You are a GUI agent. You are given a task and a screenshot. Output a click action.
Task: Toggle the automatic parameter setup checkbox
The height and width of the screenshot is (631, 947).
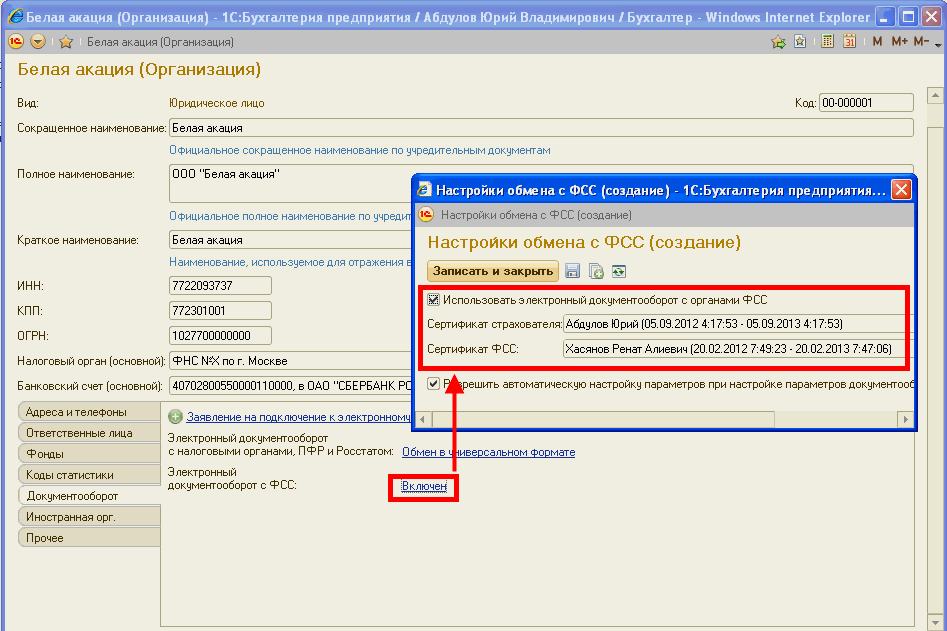[433, 383]
